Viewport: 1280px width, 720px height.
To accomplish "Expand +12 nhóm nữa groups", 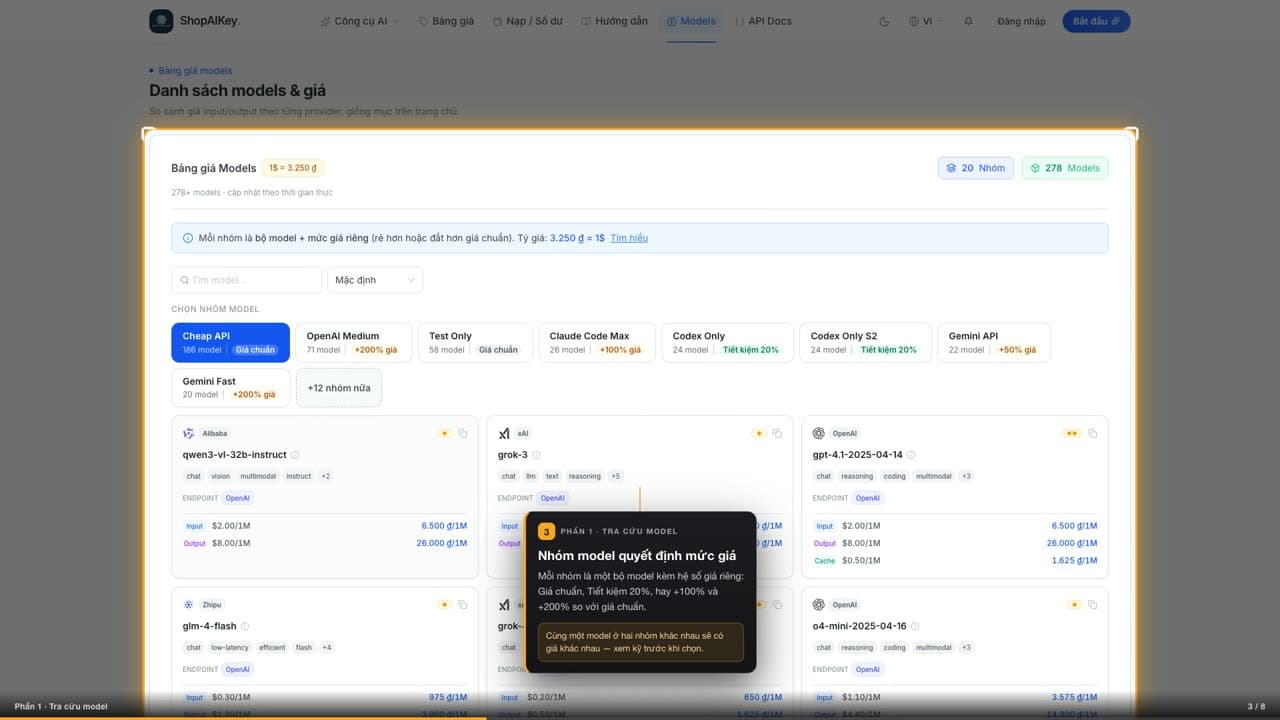I will [x=339, y=388].
